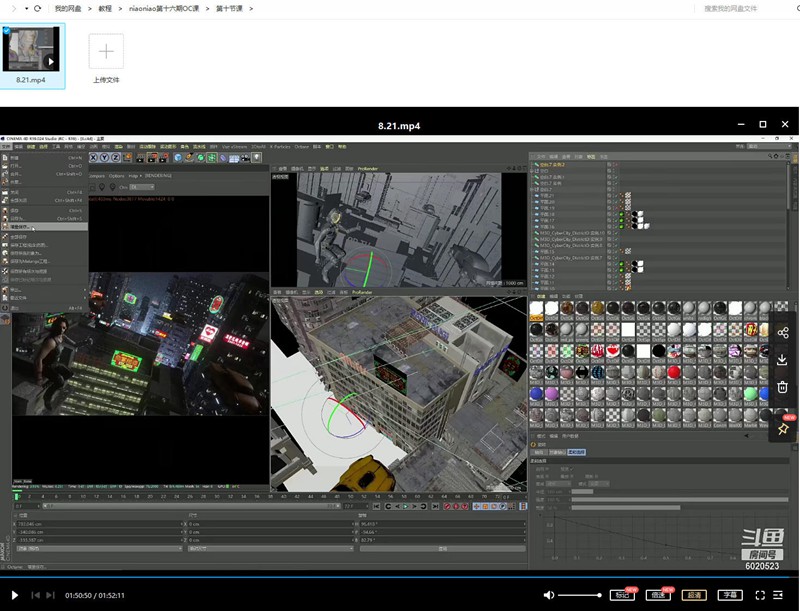
Task: Skip to the next video
Action: (x=50, y=595)
